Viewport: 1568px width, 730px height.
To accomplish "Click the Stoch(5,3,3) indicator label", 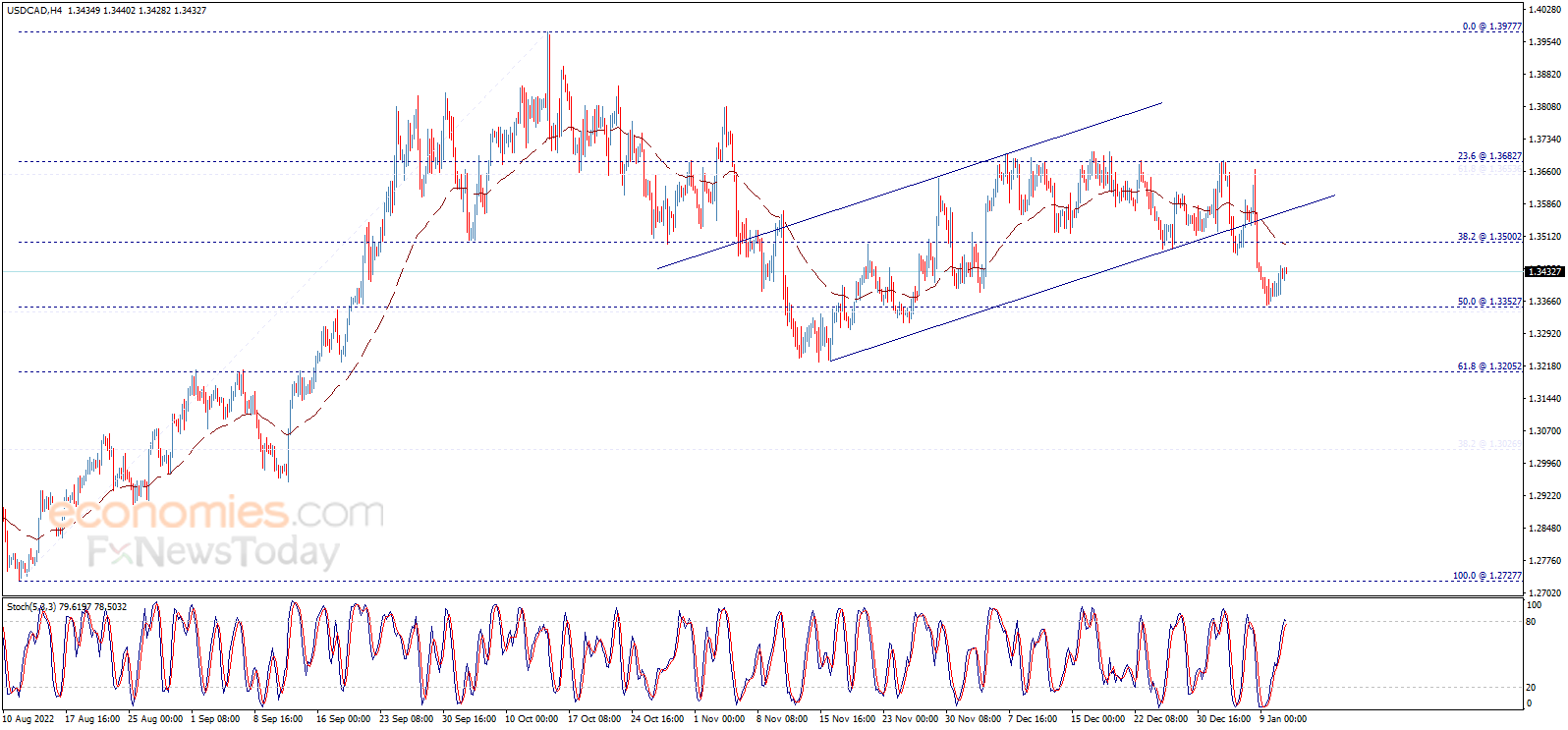I will (31, 607).
